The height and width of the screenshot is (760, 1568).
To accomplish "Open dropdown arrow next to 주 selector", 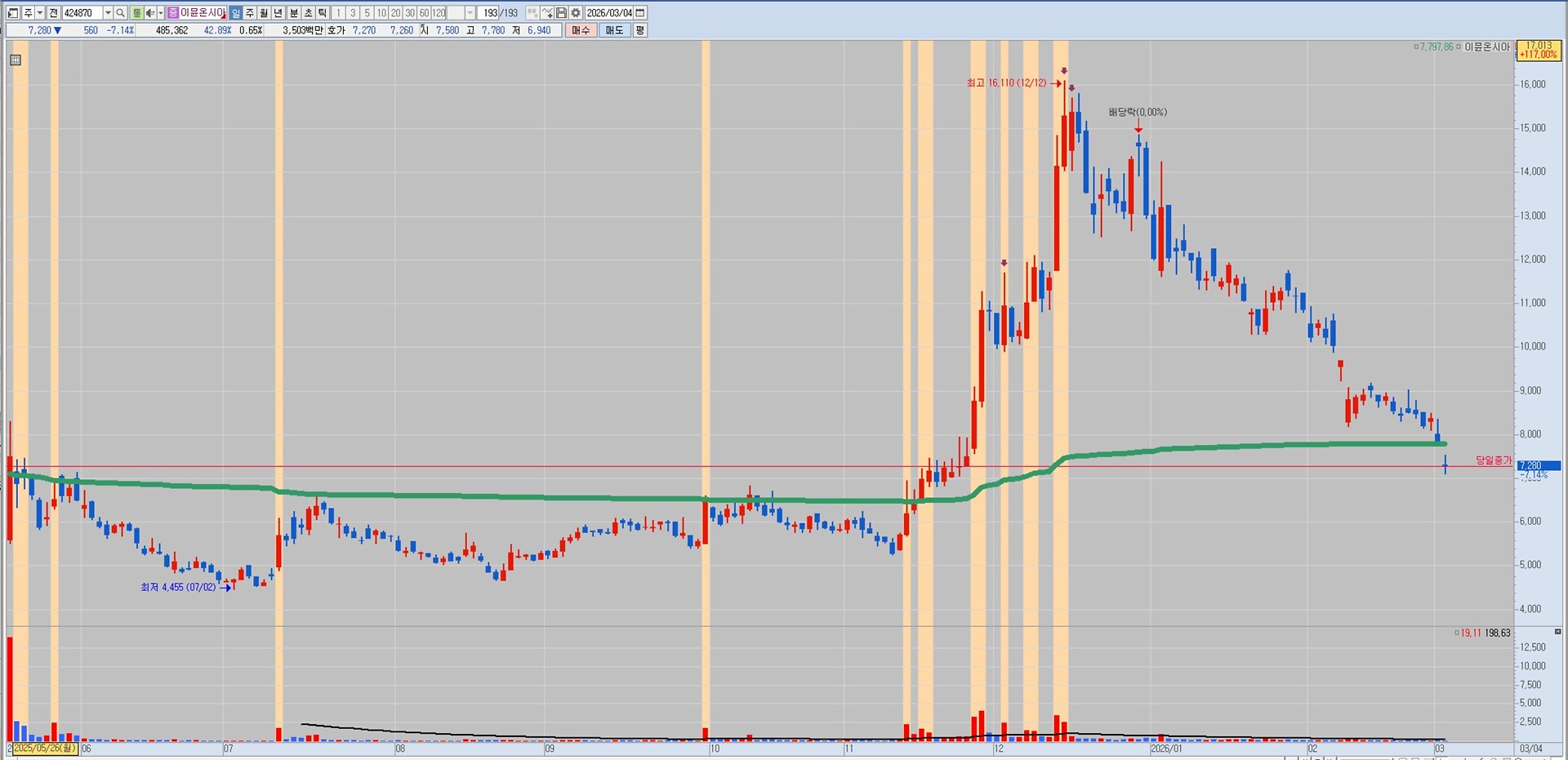I will click(39, 13).
